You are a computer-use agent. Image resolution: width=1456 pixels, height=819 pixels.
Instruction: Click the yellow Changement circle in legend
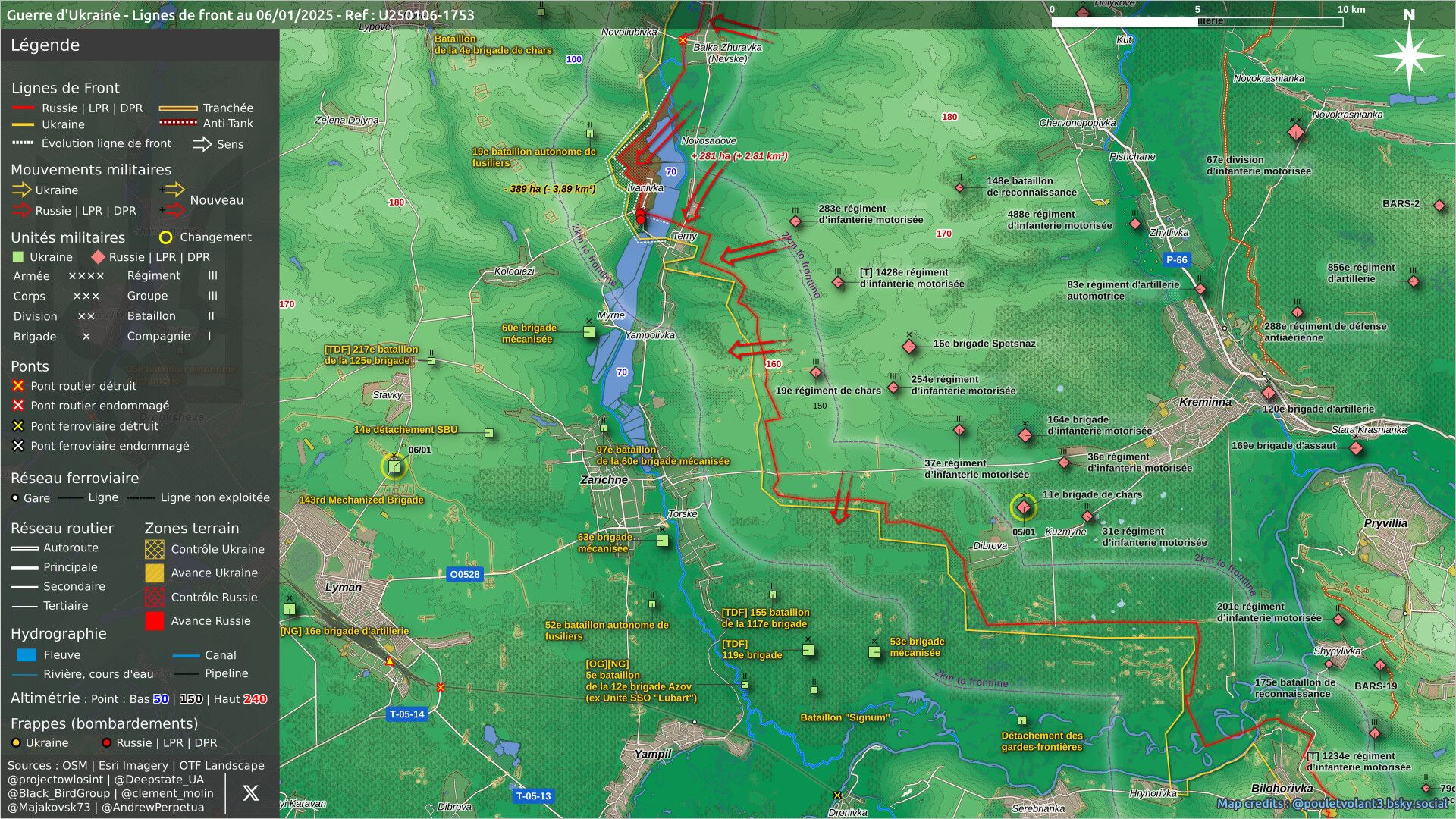click(165, 237)
